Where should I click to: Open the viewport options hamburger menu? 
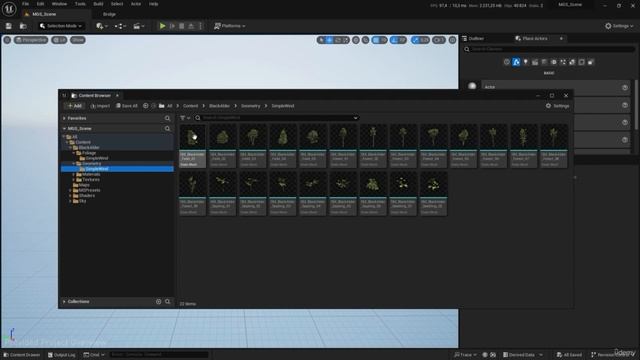click(x=7, y=40)
